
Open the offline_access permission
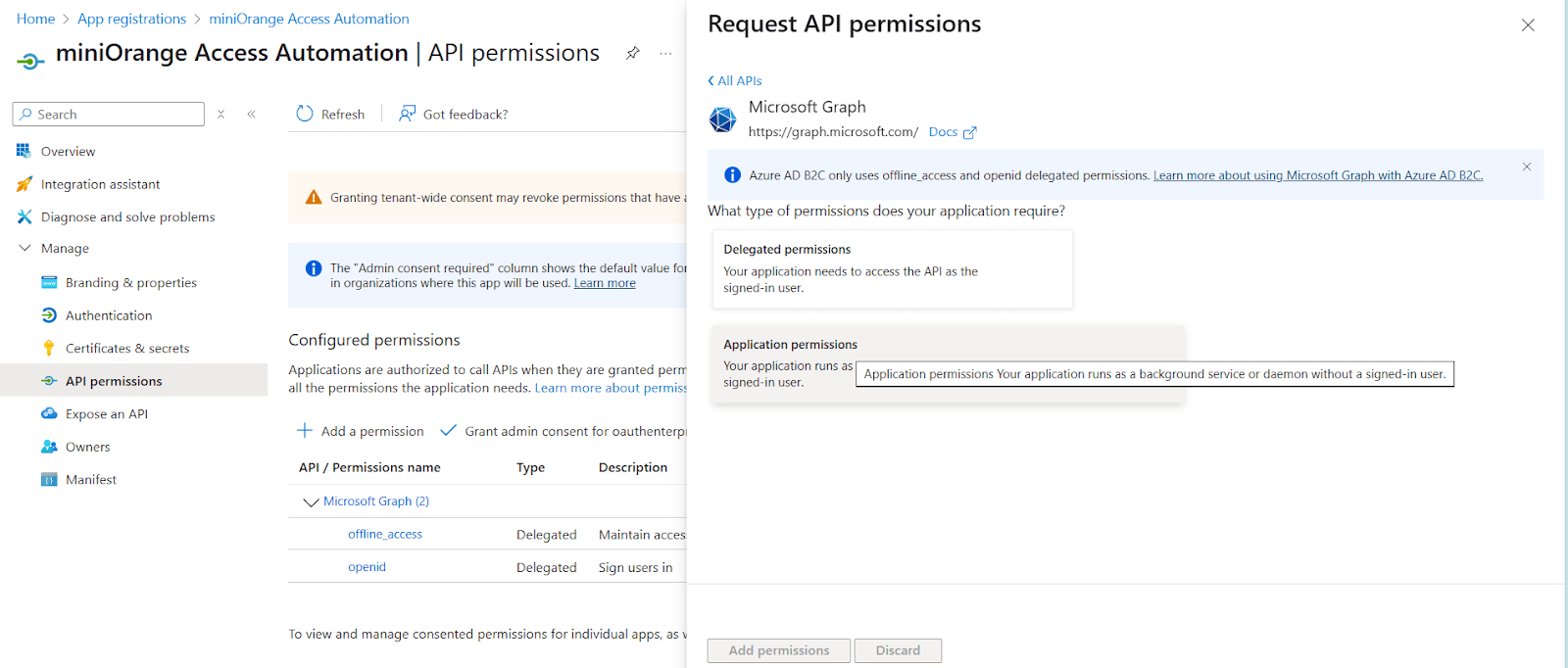pyautogui.click(x=385, y=534)
